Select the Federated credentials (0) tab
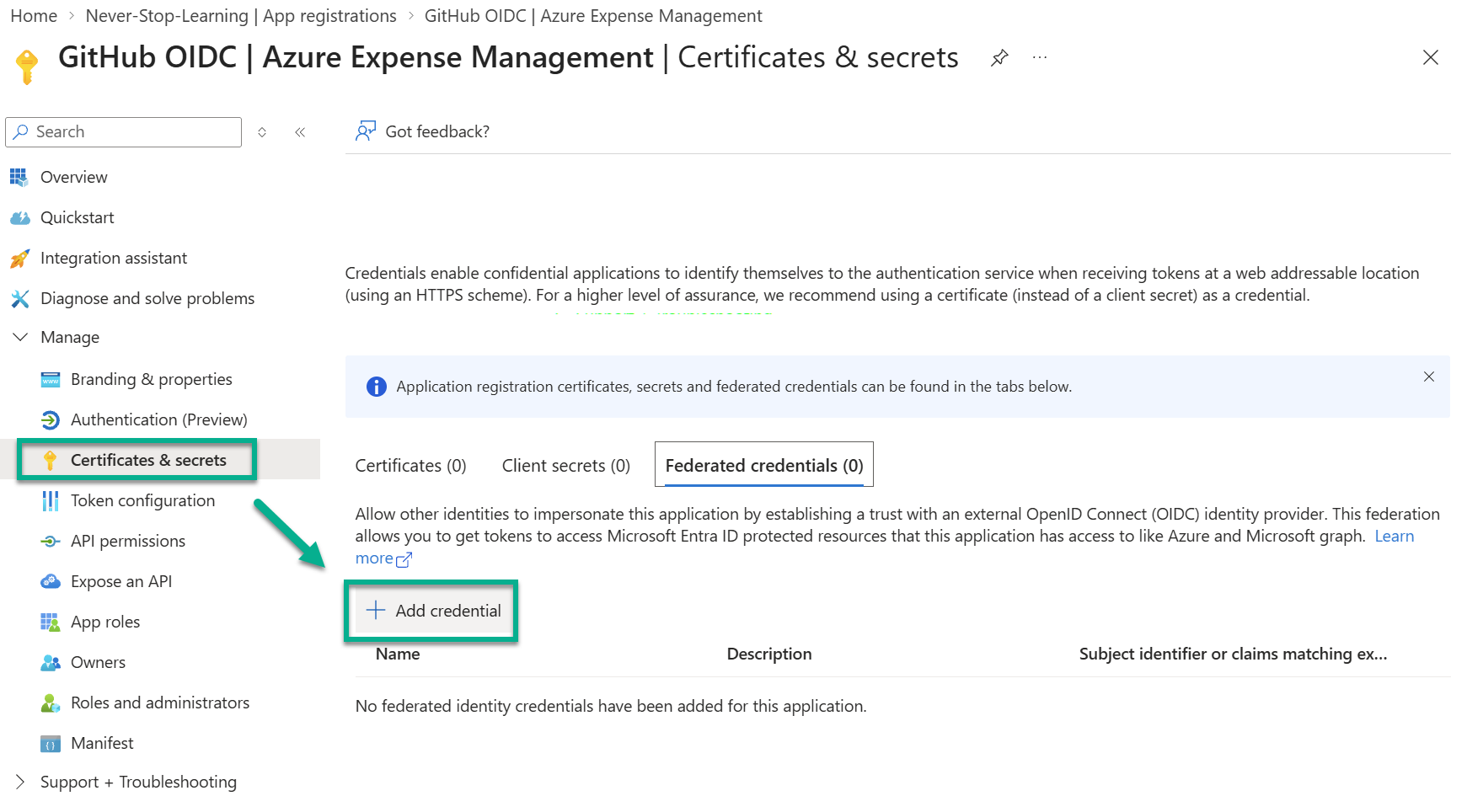Viewport: 1467px width, 812px height. coord(764,465)
